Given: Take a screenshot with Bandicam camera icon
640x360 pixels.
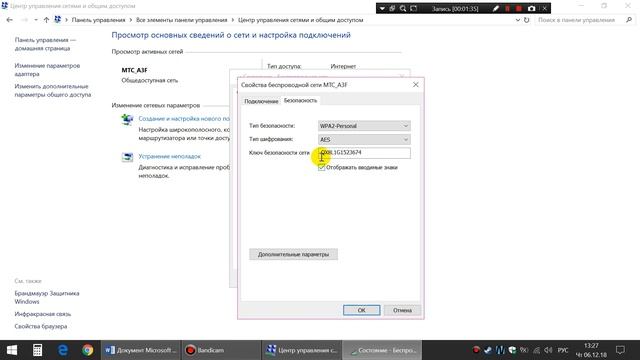Looking at the screenshot, I should coord(531,8).
